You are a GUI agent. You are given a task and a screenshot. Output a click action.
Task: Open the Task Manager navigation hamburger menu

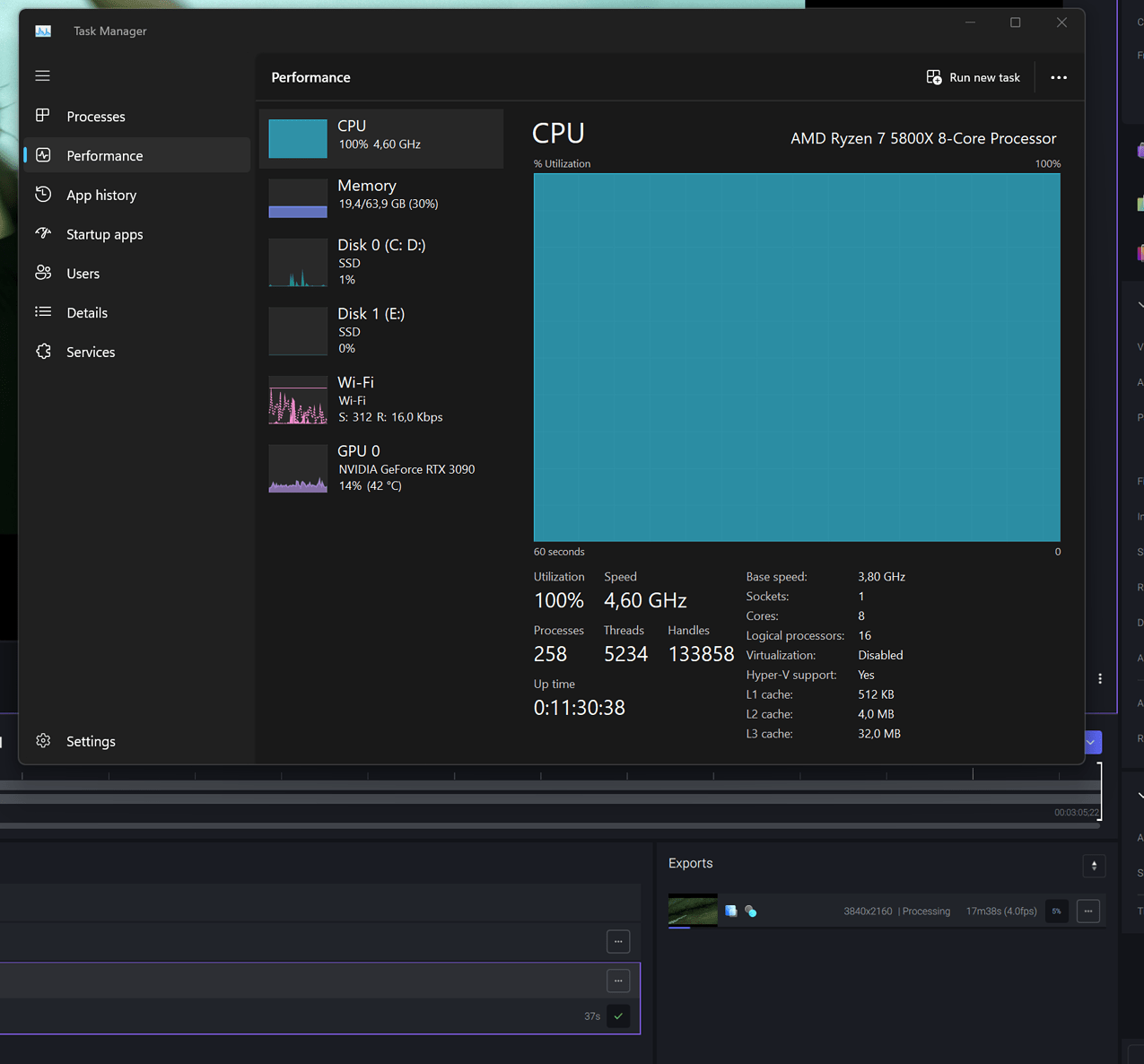(x=42, y=75)
